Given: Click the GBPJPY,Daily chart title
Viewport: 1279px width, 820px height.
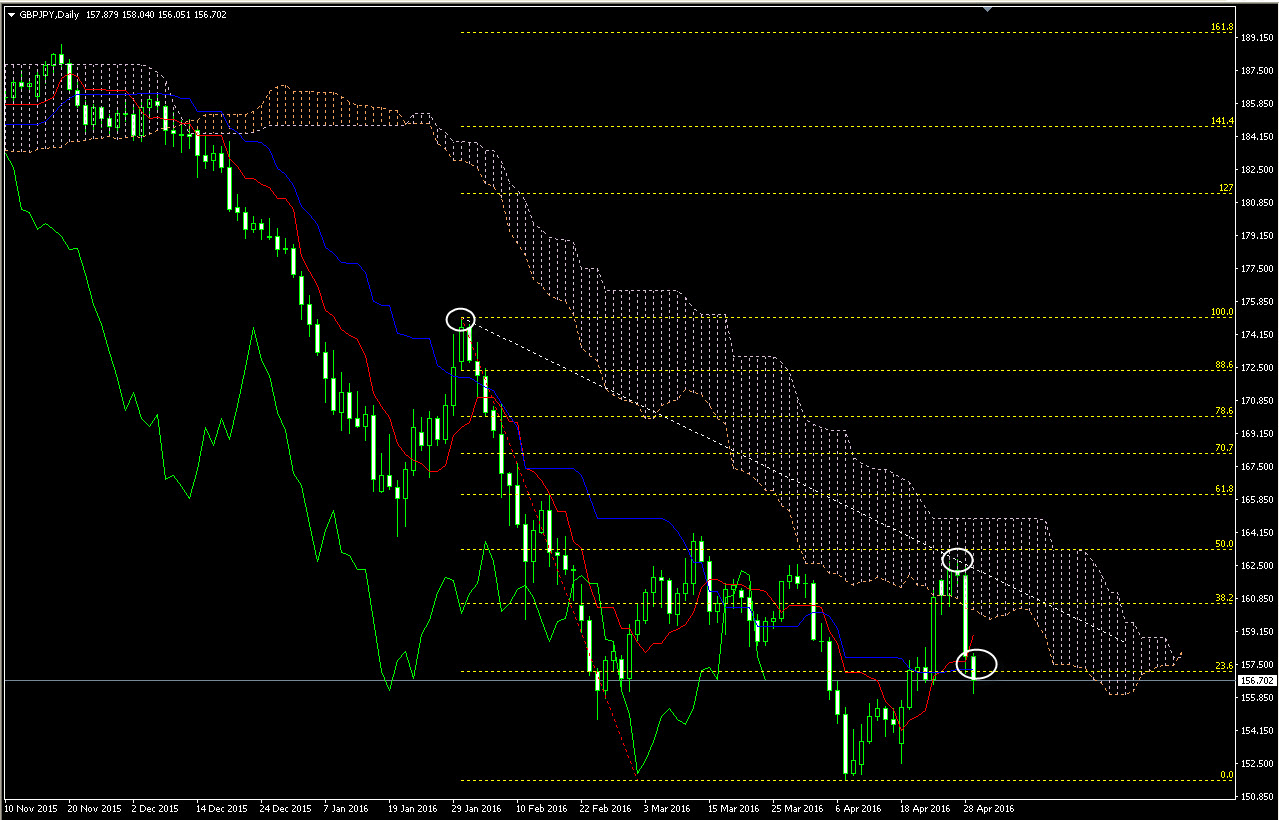Looking at the screenshot, I should (x=50, y=14).
